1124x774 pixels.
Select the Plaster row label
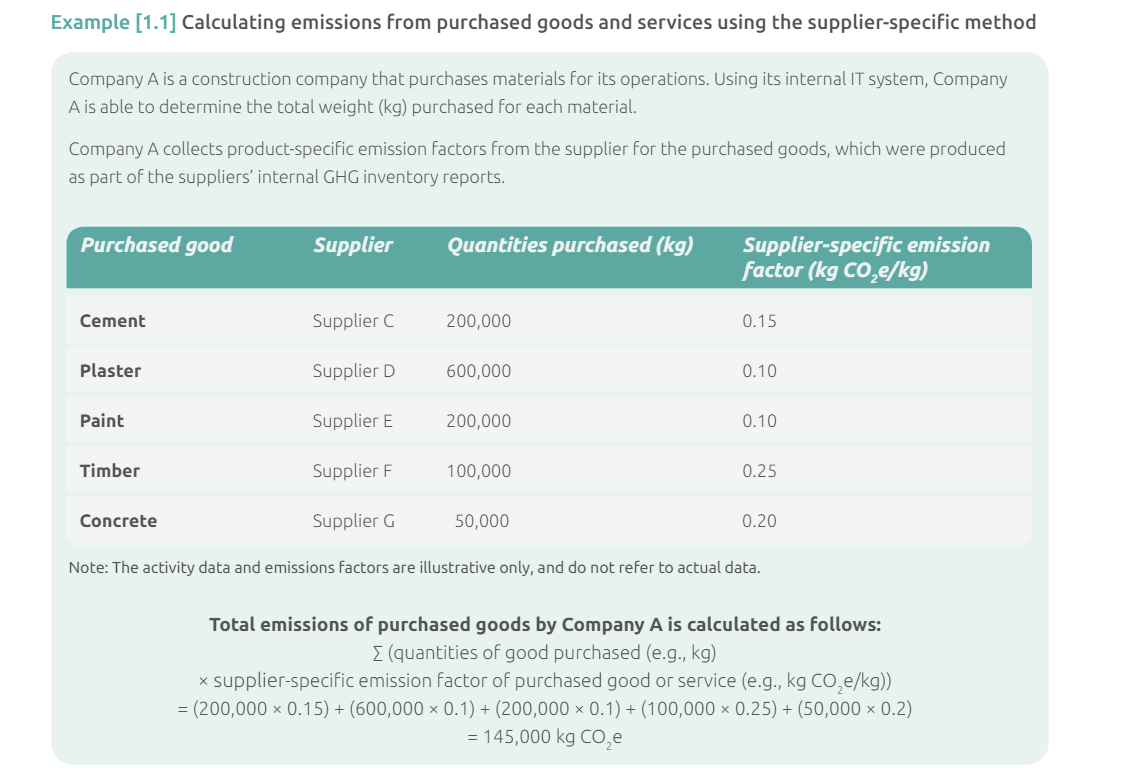[110, 371]
